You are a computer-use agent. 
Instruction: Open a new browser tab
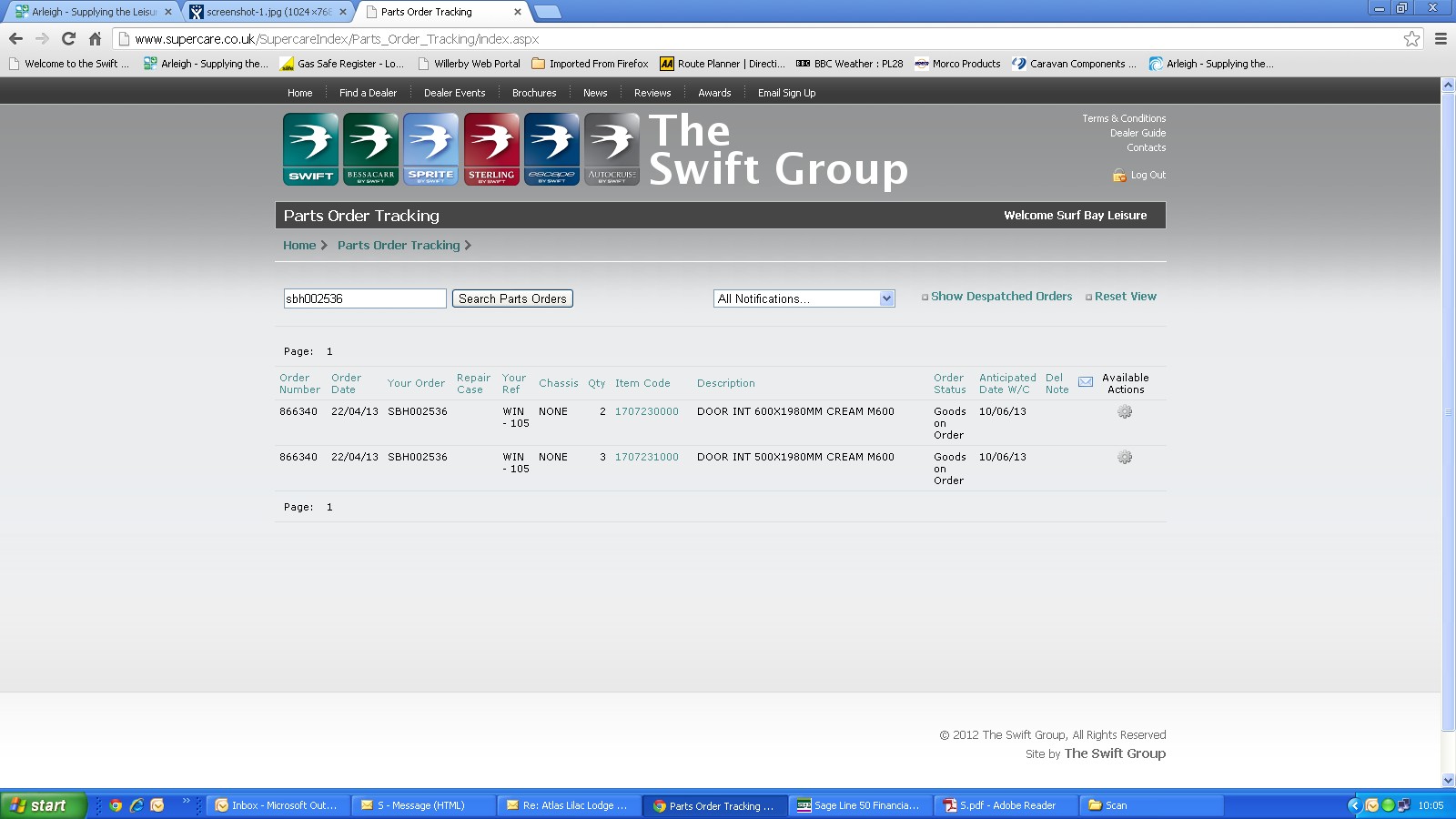(x=547, y=12)
